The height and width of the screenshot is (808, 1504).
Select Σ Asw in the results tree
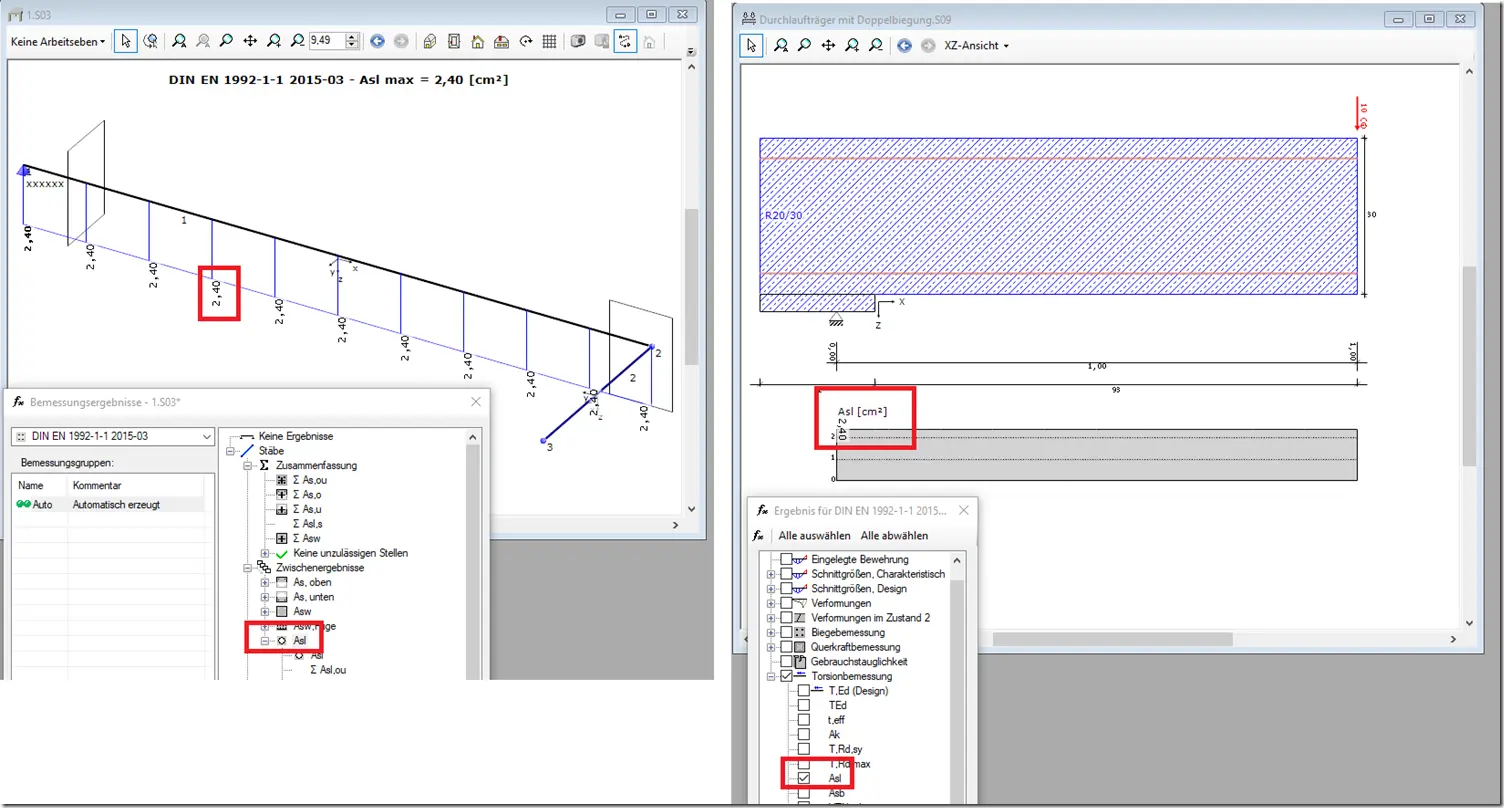[x=306, y=539]
